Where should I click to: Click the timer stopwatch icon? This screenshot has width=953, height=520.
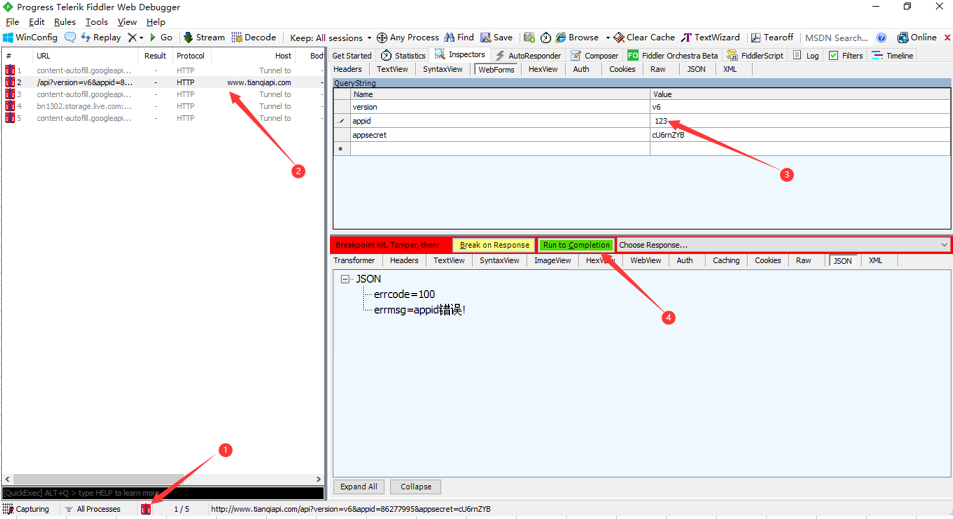click(x=546, y=38)
